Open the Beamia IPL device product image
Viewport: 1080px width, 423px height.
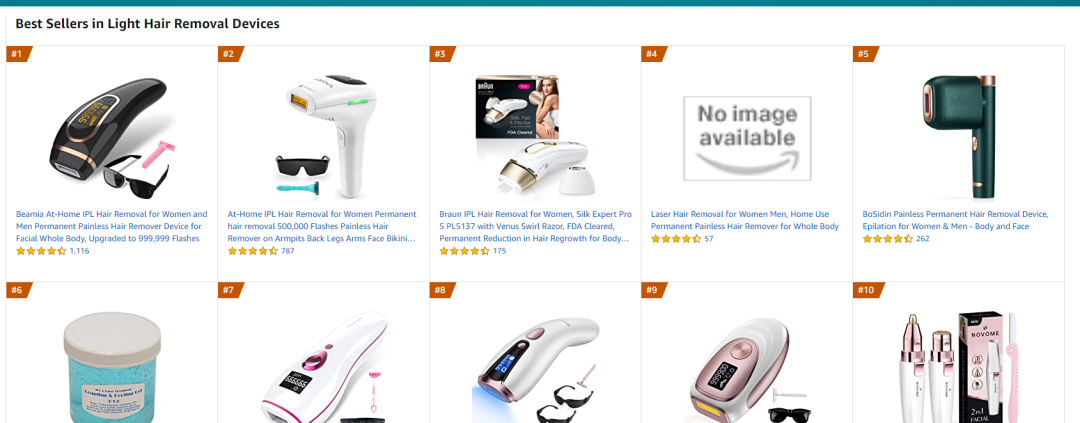point(112,138)
